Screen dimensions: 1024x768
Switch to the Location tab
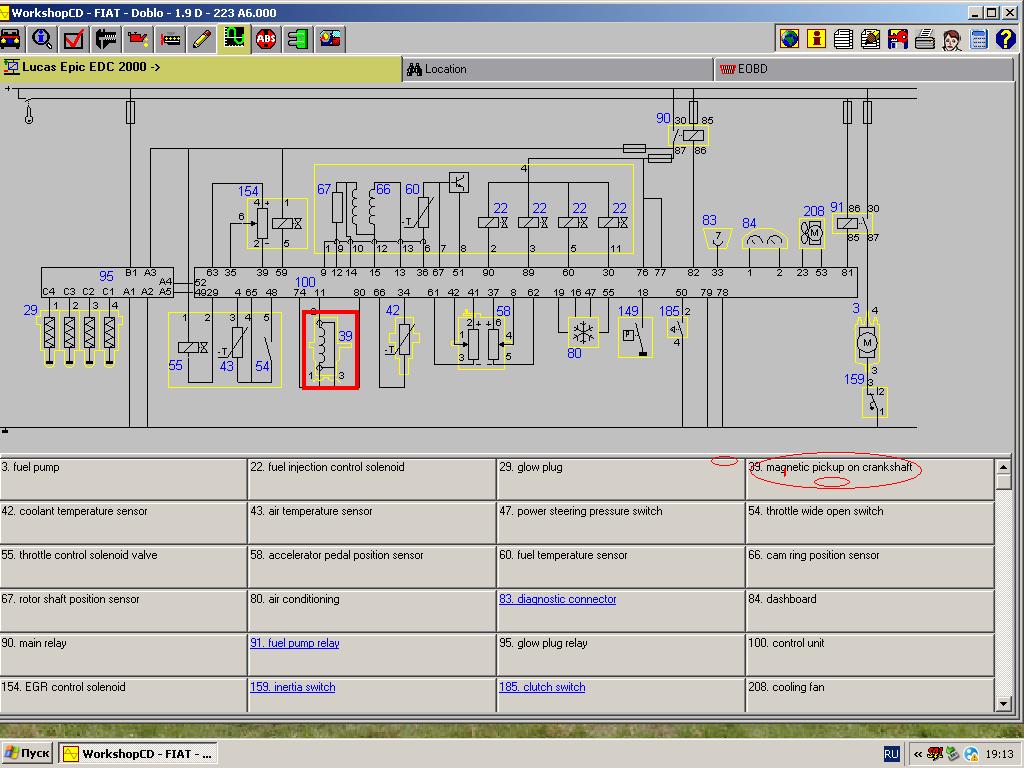[558, 69]
